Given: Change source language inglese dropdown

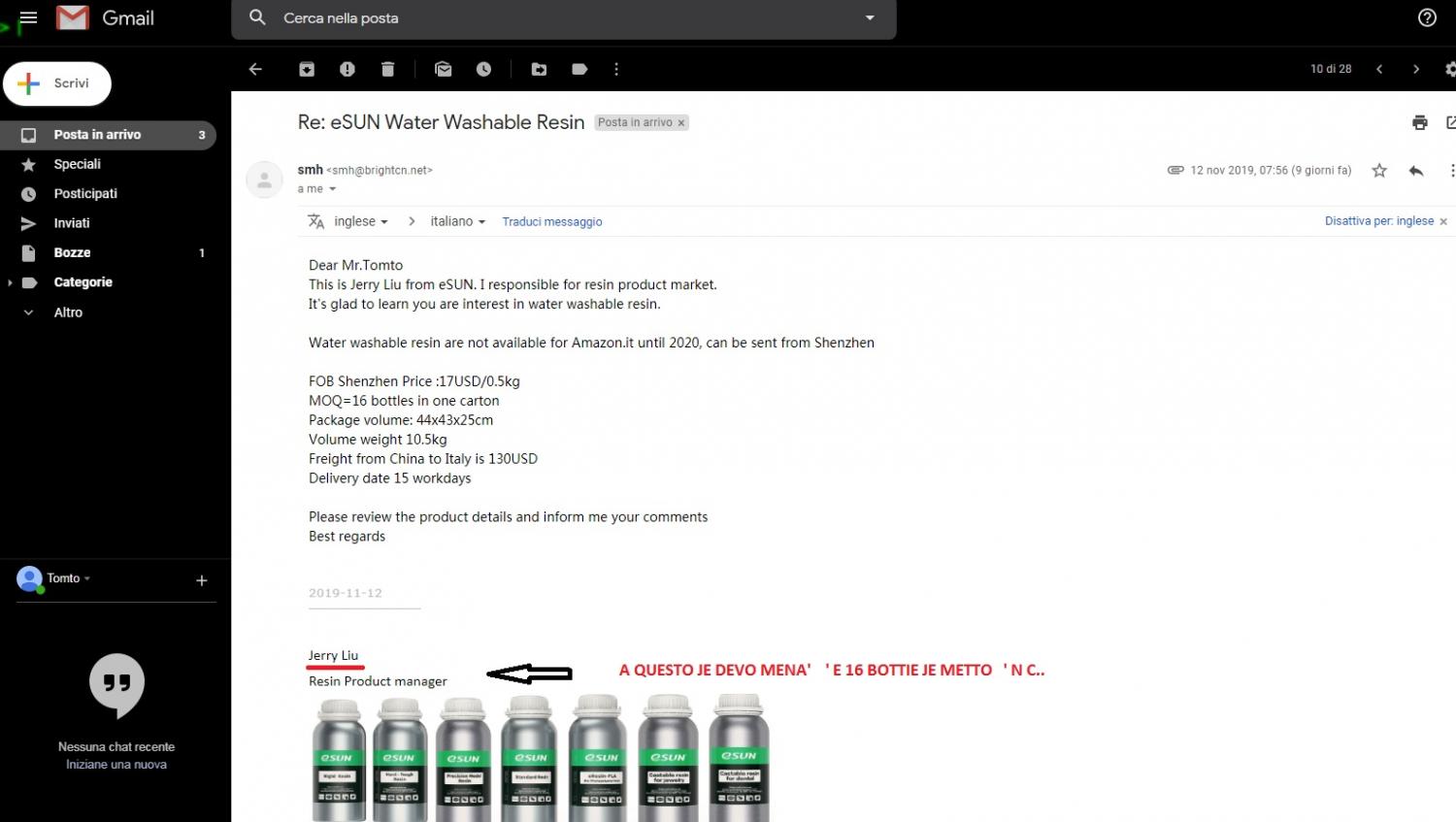Looking at the screenshot, I should [x=360, y=221].
